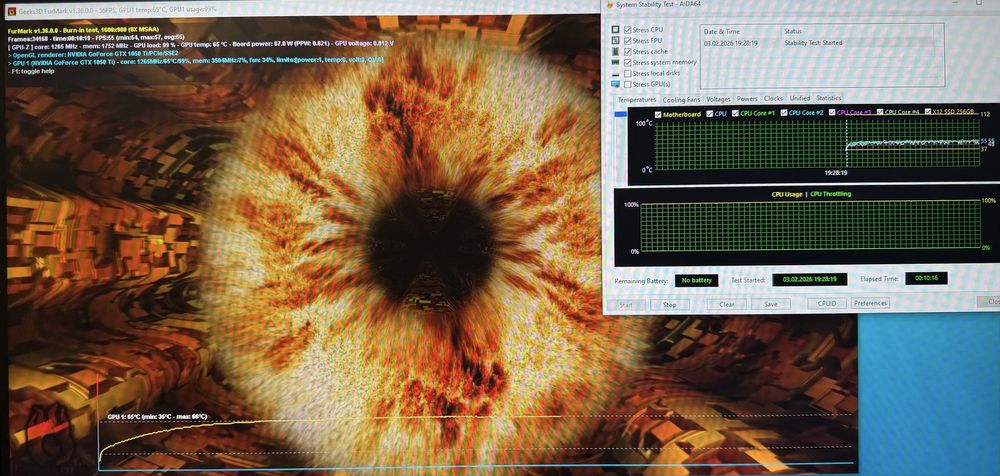The height and width of the screenshot is (476, 1000).
Task: Click the FurMark 'F1: toggle help' line
Action: pos(31,71)
